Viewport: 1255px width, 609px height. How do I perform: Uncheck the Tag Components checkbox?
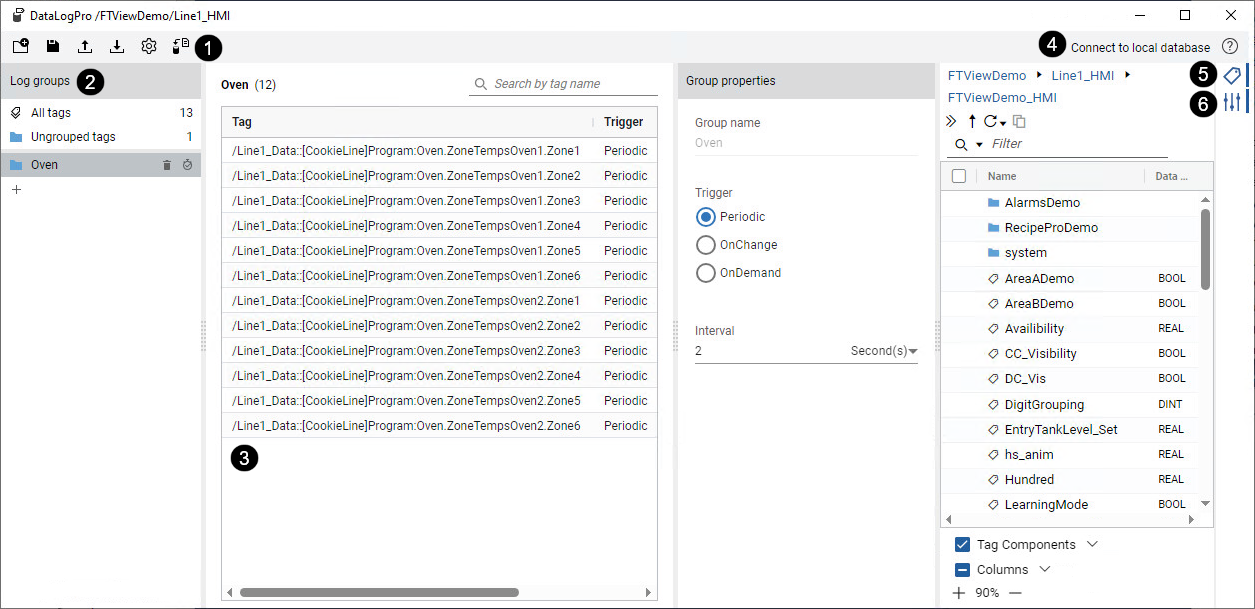[x=962, y=545]
